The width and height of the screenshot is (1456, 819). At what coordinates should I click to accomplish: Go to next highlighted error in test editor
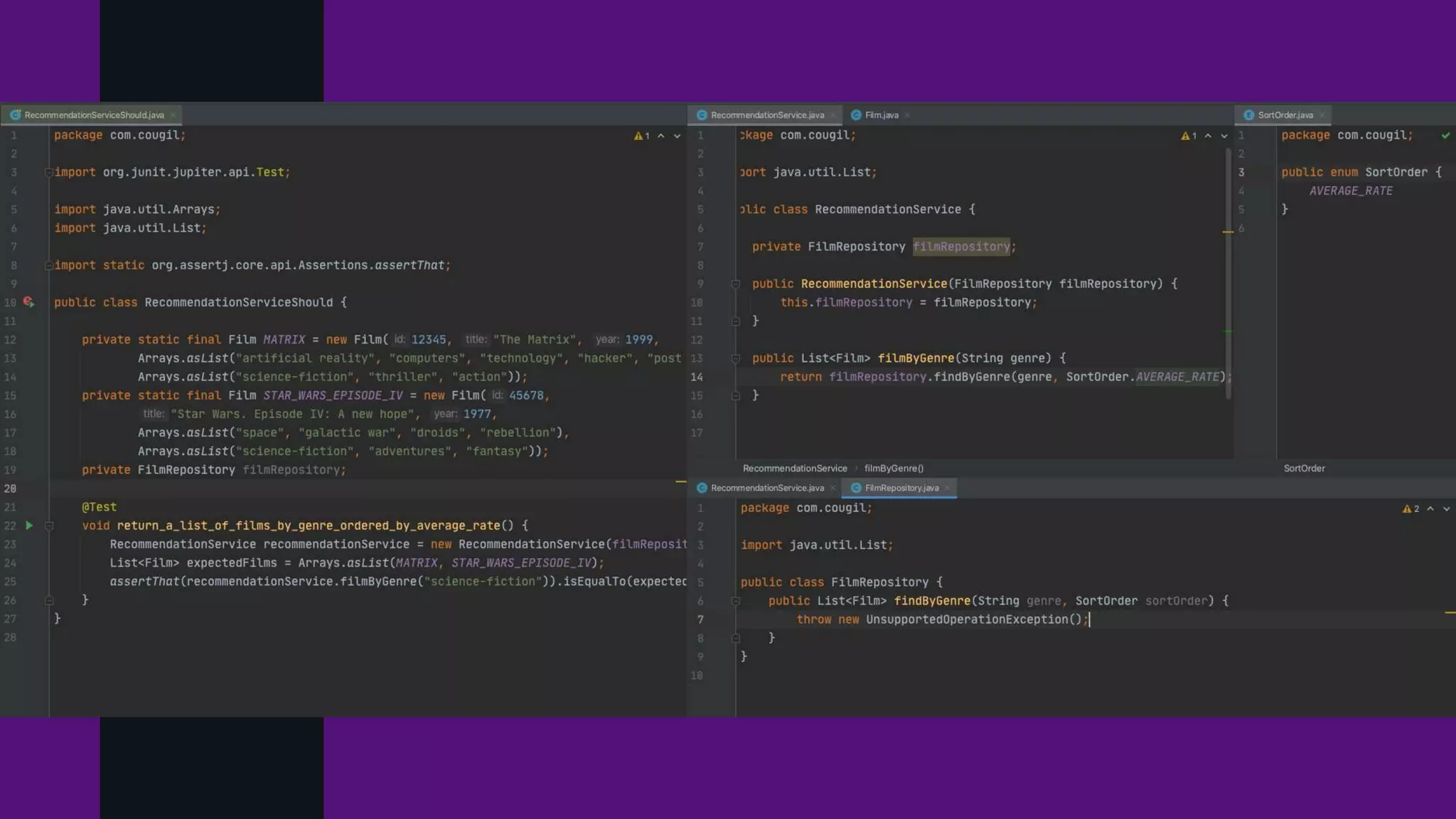[677, 136]
